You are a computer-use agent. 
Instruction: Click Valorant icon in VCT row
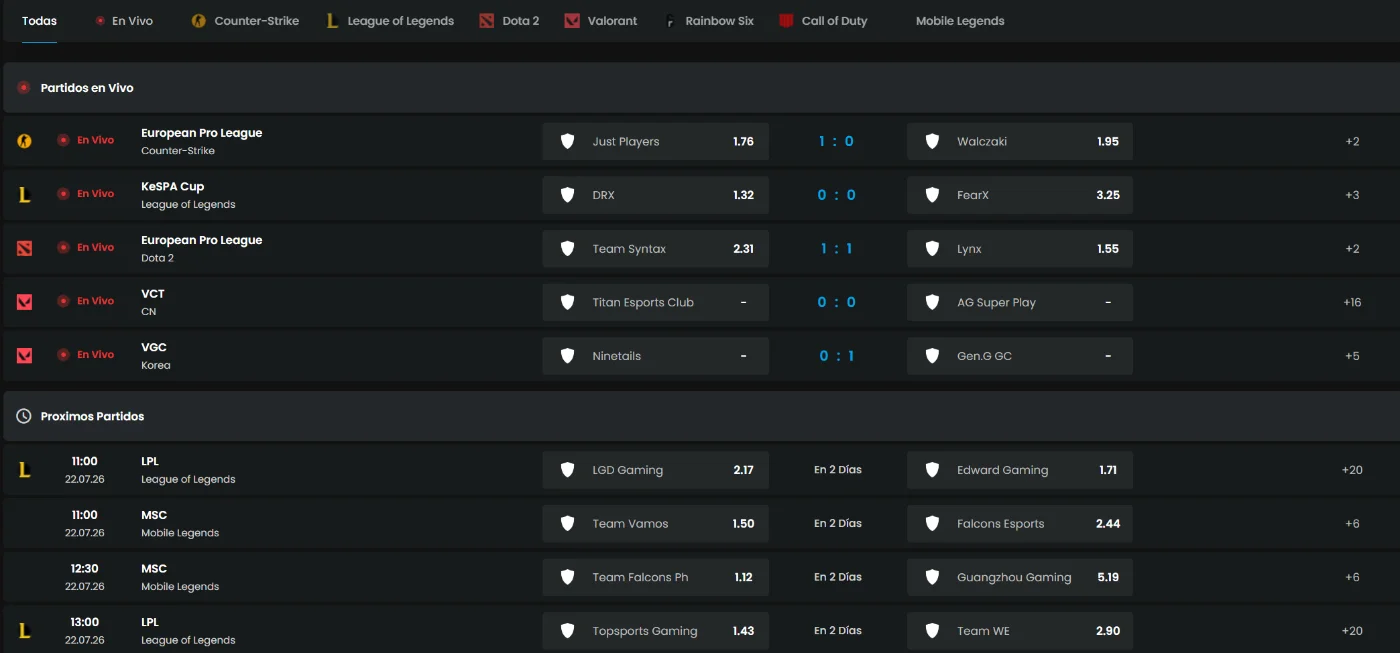24,302
